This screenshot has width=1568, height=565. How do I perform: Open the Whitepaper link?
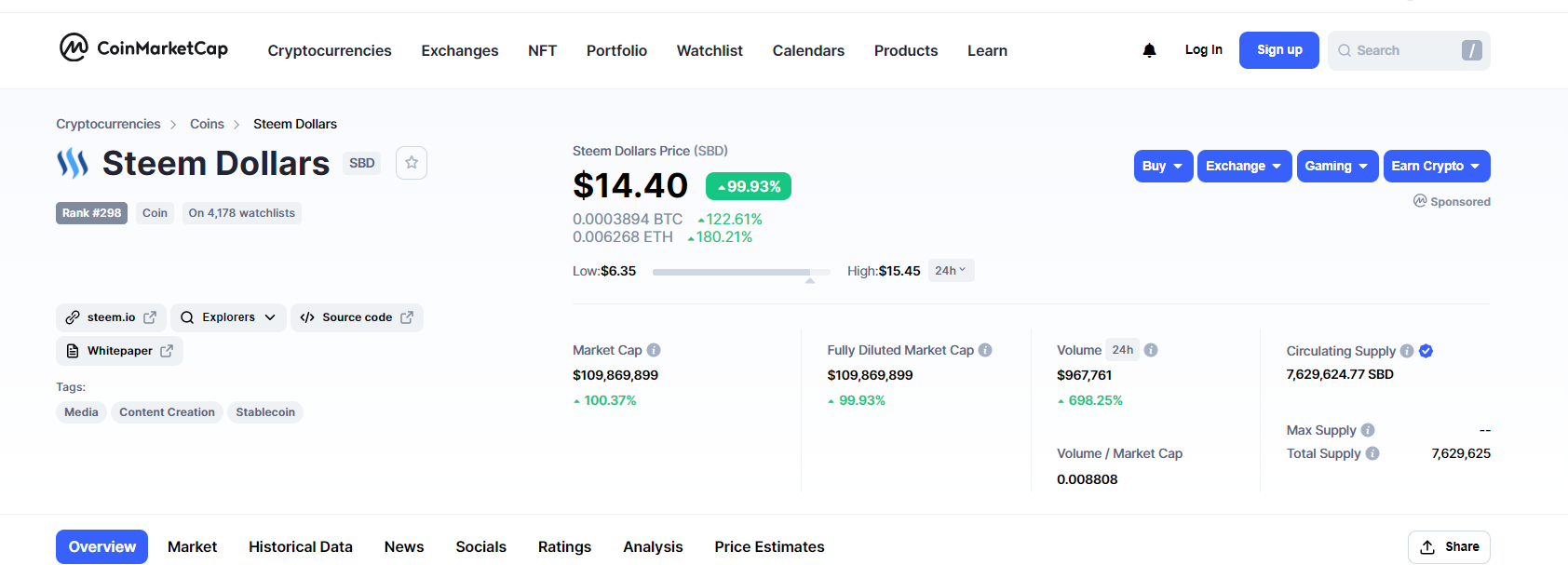point(120,351)
